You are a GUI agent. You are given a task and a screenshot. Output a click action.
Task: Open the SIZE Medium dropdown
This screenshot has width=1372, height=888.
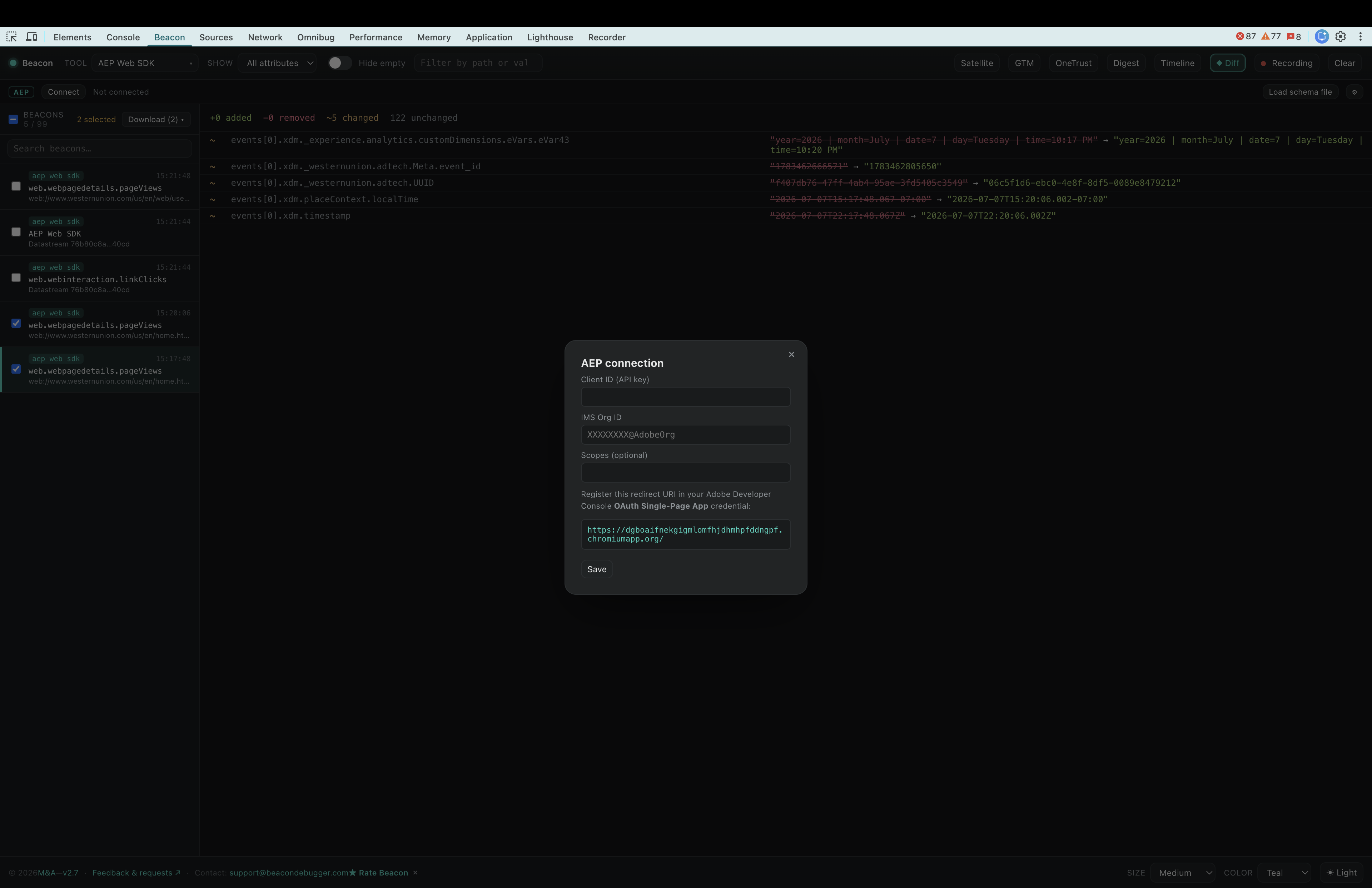point(1182,872)
